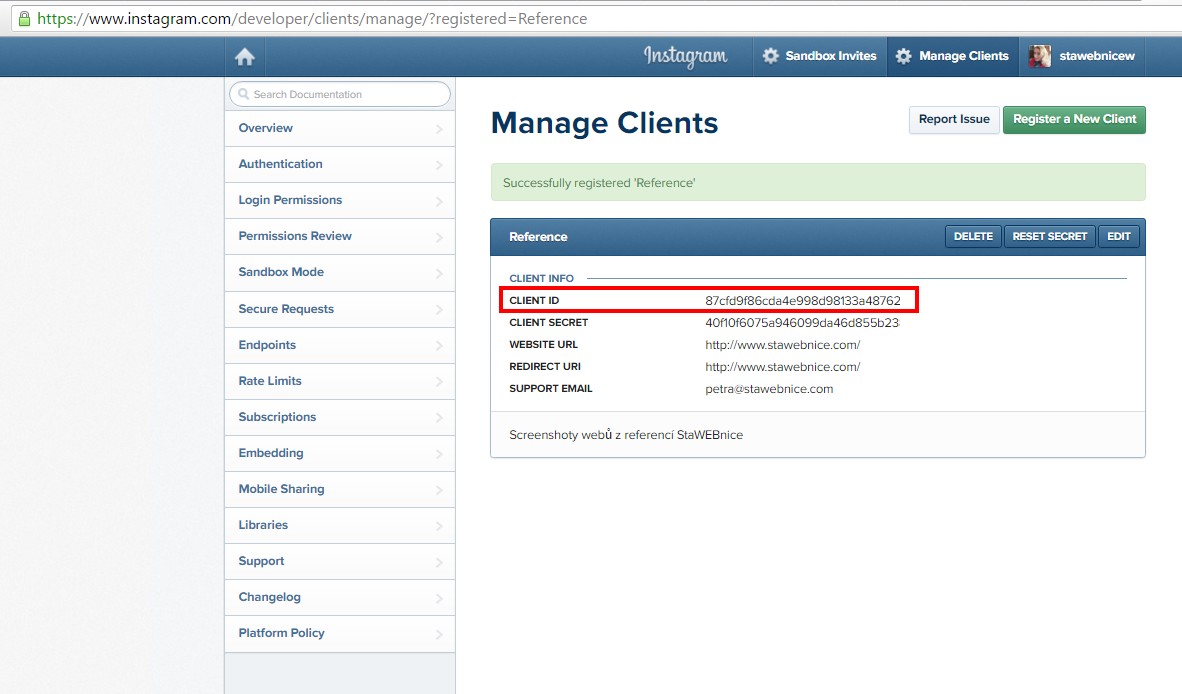This screenshot has width=1182, height=694.
Task: Expand Overview row chevron
Action: pyautogui.click(x=439, y=130)
